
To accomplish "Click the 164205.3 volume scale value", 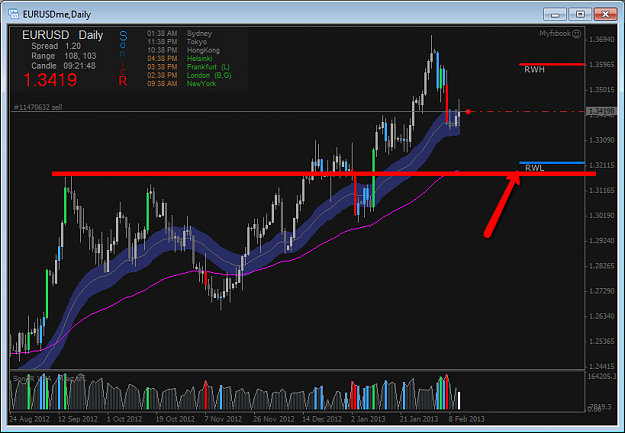I will [x=602, y=376].
